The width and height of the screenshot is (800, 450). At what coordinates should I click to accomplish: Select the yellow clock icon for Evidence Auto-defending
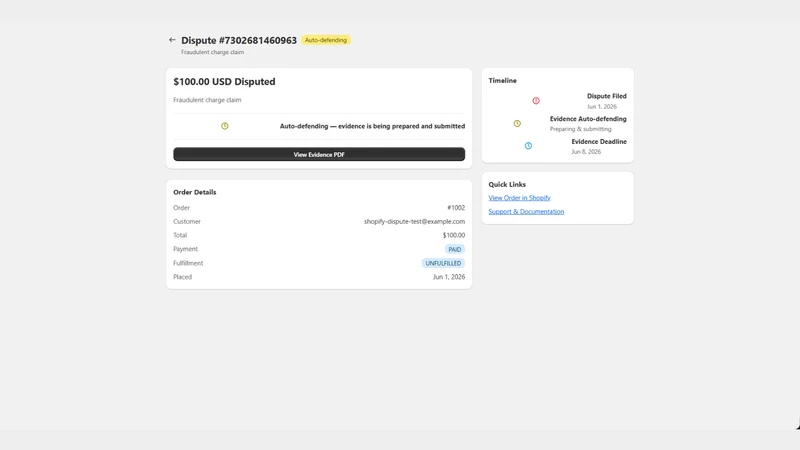(x=517, y=123)
